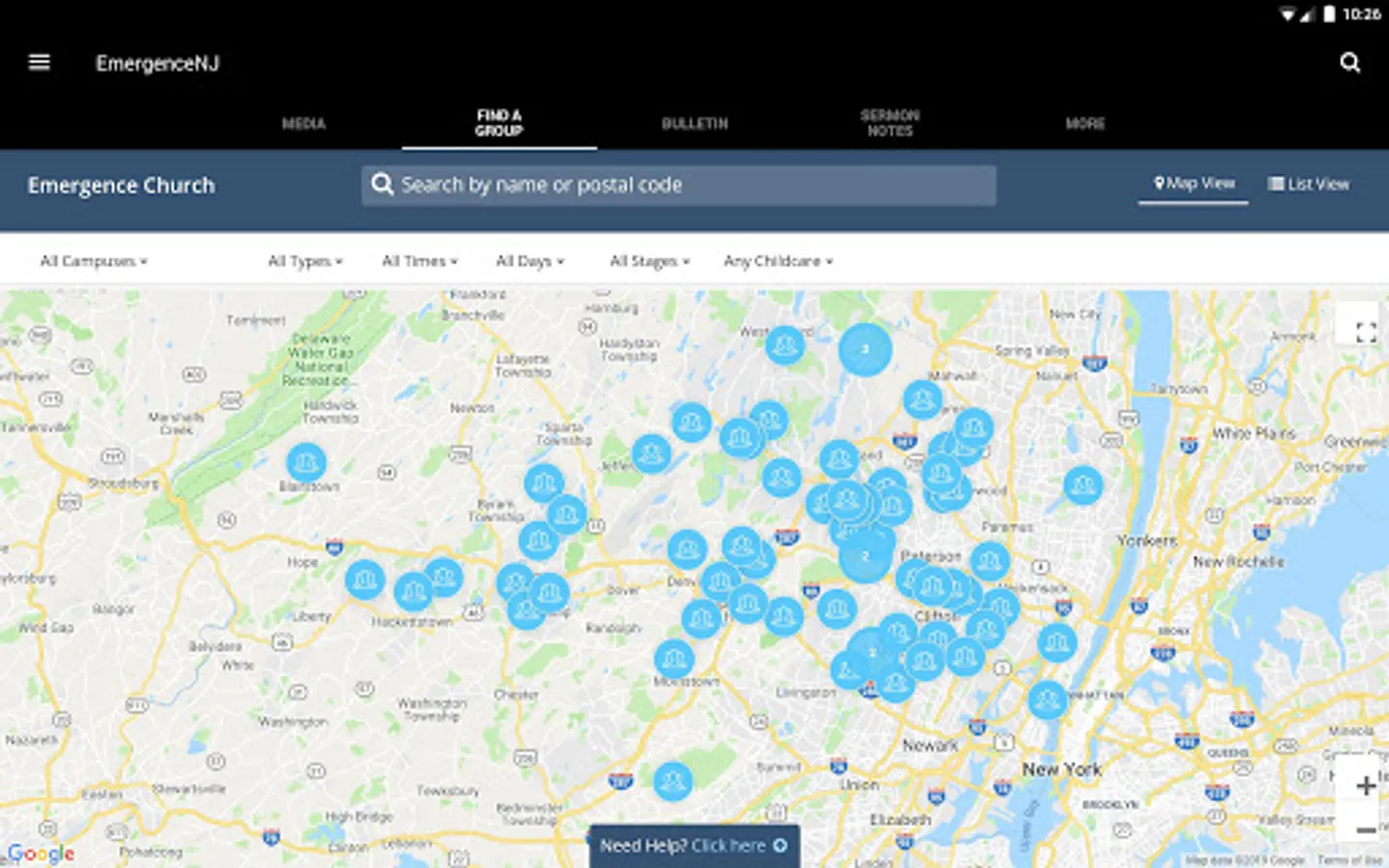This screenshot has width=1389, height=868.
Task: Select the southernmost group marker near Bedminster
Action: (x=672, y=780)
